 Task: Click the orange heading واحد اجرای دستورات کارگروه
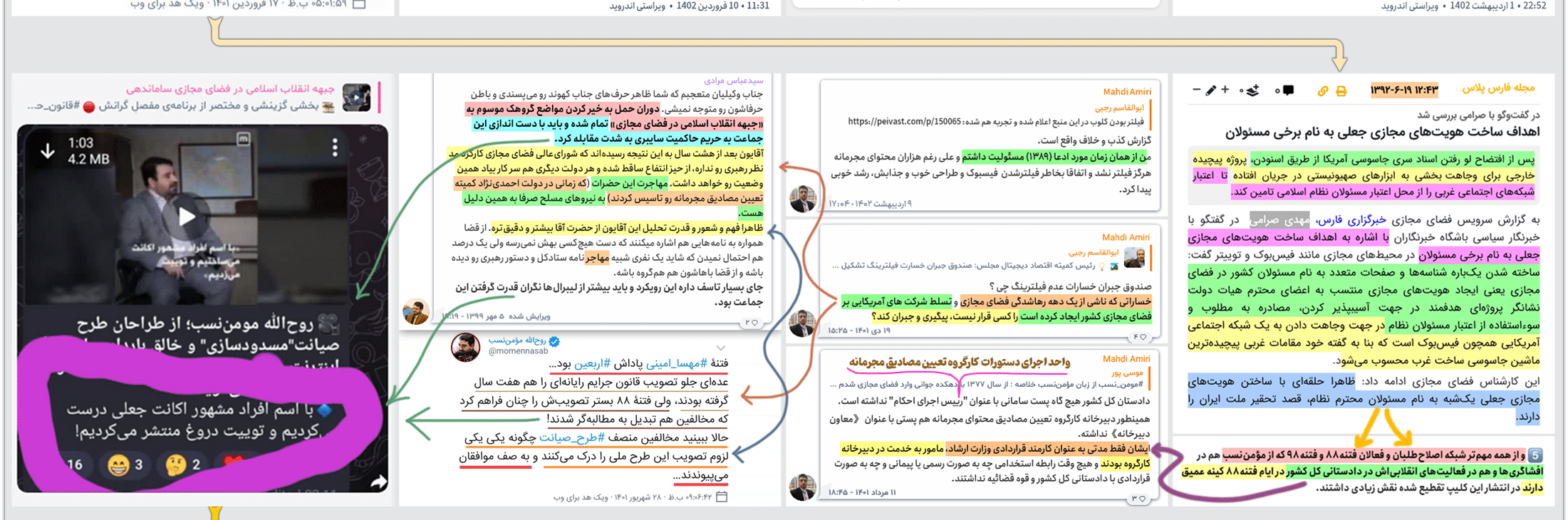pos(959,363)
